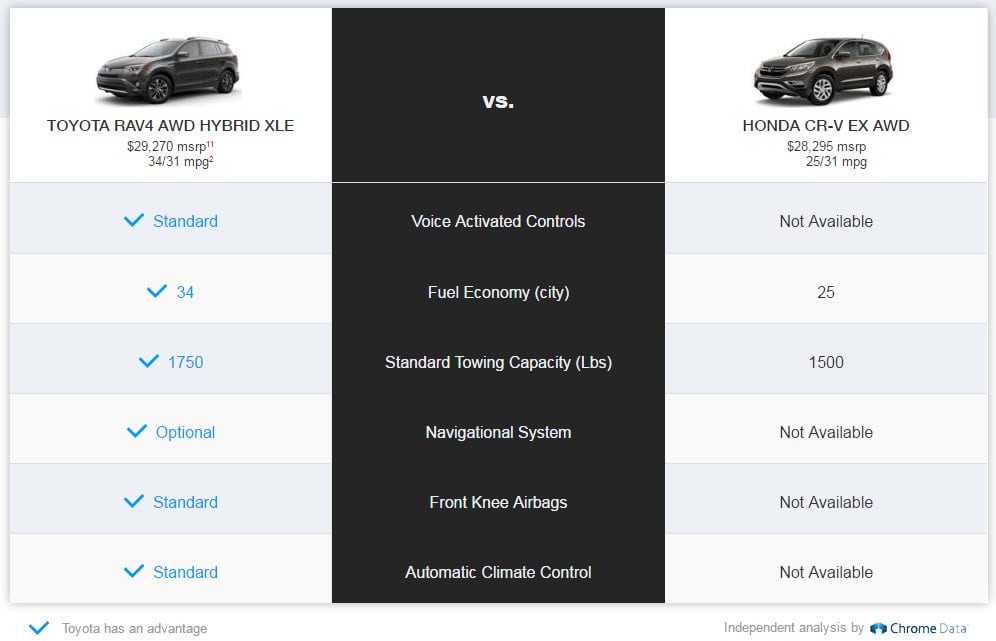Click the Chrome Data logo icon
Viewport: 996px width, 641px height.
click(x=878, y=628)
